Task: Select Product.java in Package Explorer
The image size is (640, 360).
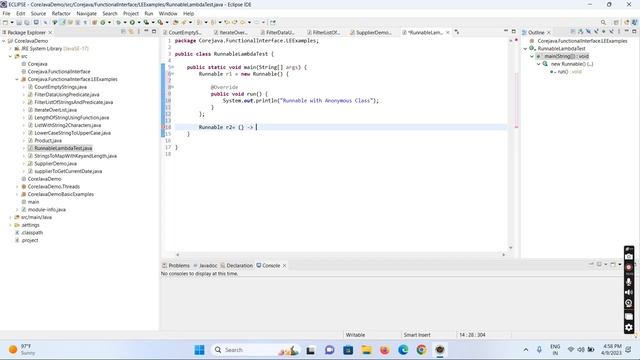Action: (x=48, y=140)
